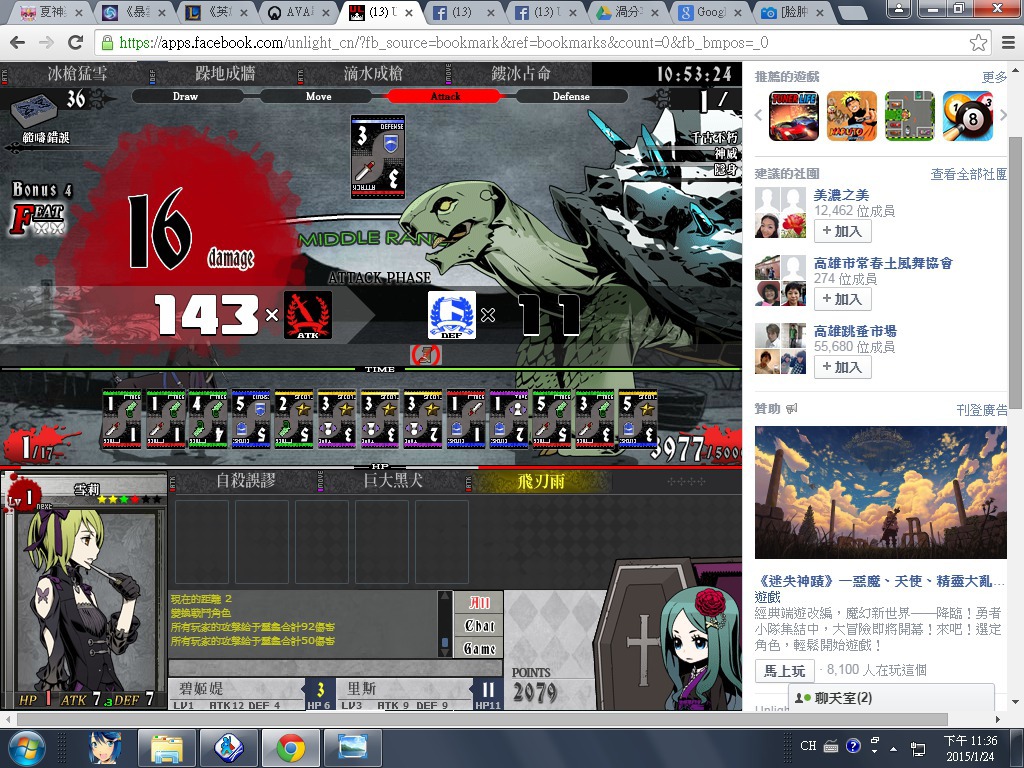
Task: Click the crossed-out boot icon below the phase banner
Action: tap(425, 355)
